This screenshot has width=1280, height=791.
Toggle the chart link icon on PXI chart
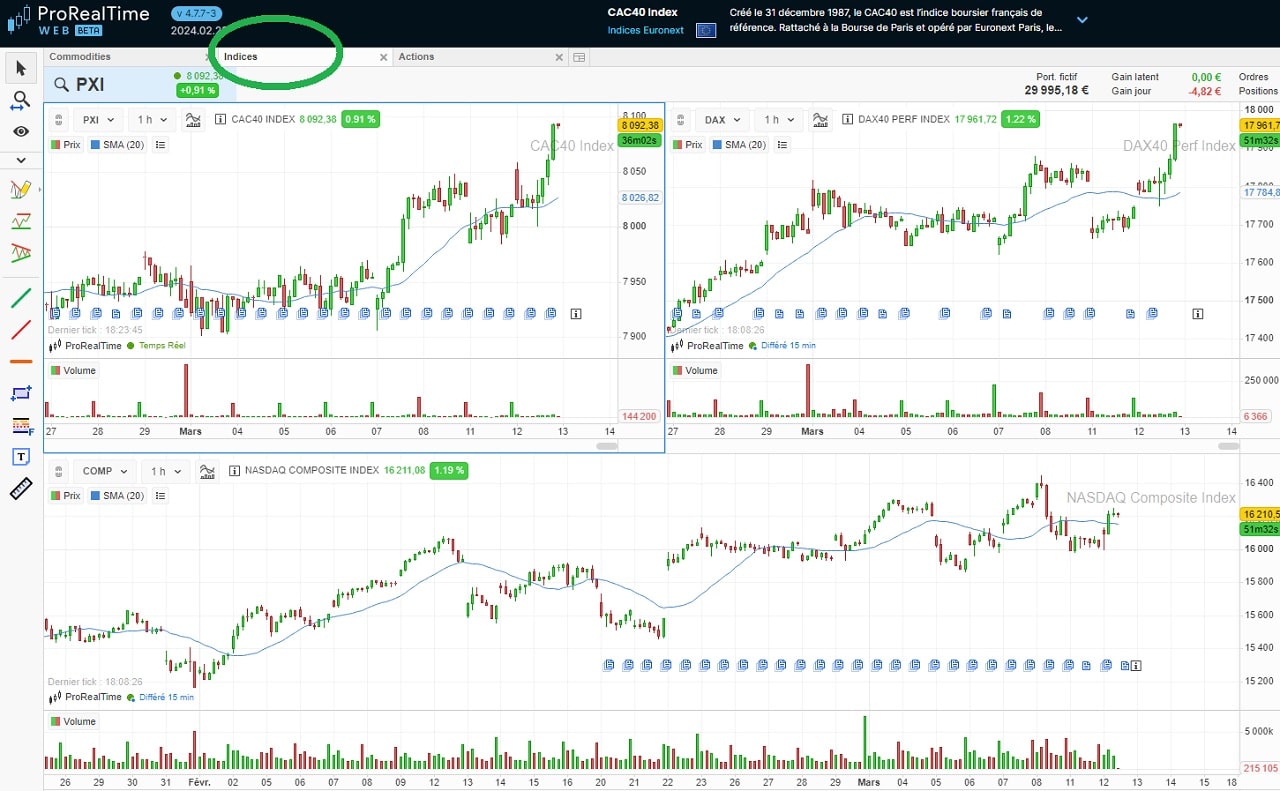[58, 120]
